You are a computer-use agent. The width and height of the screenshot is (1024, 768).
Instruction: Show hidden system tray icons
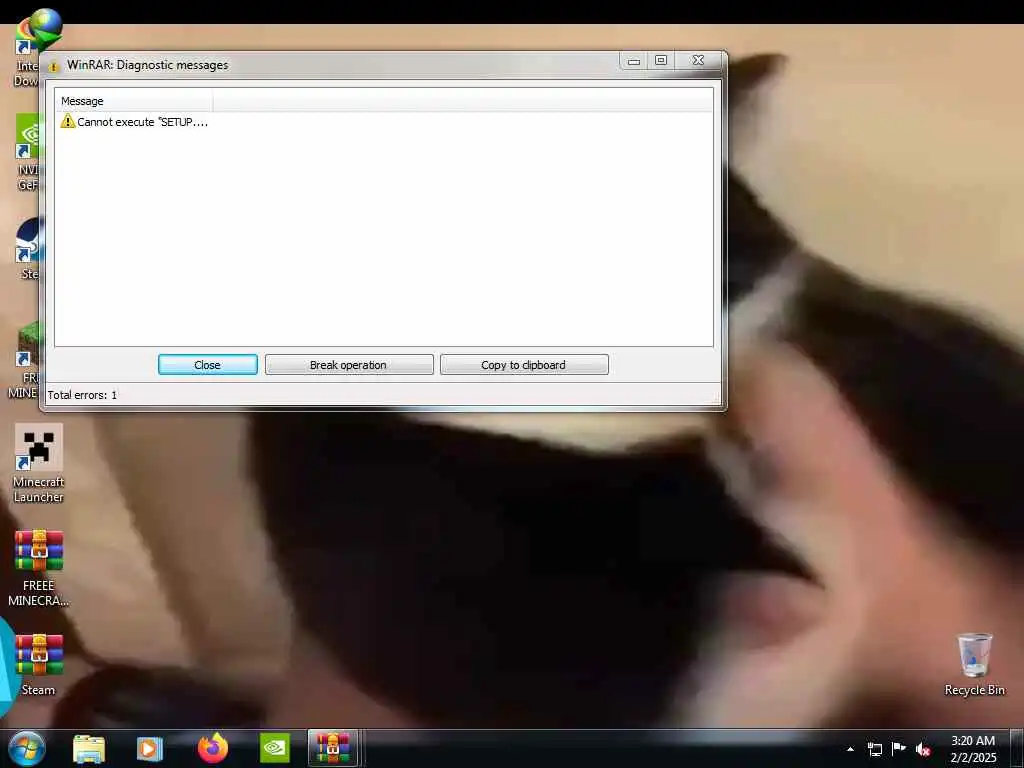point(850,749)
